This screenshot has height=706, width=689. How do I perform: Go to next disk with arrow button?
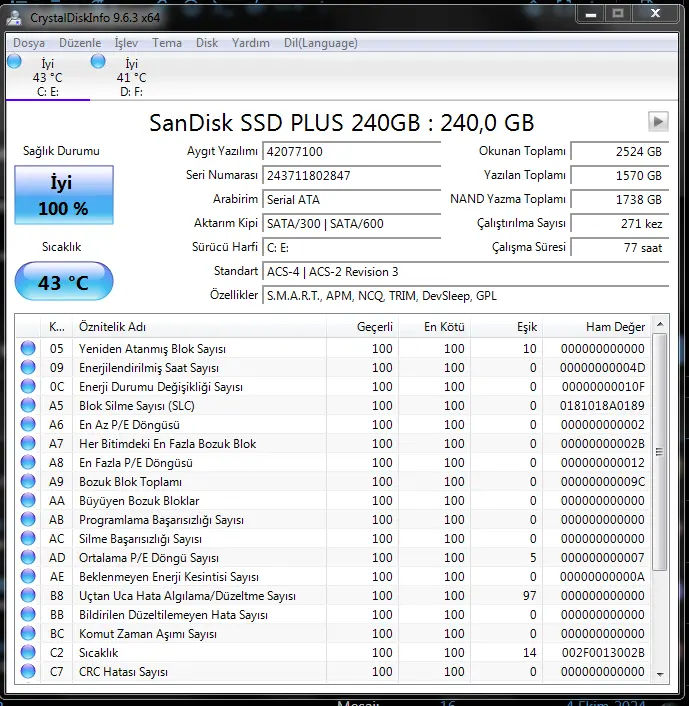click(658, 122)
